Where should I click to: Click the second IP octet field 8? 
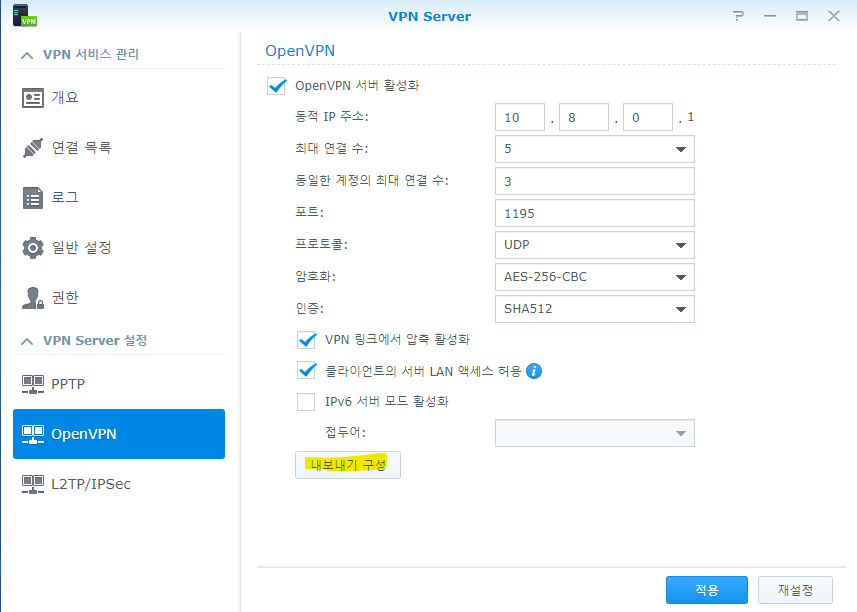tap(584, 117)
